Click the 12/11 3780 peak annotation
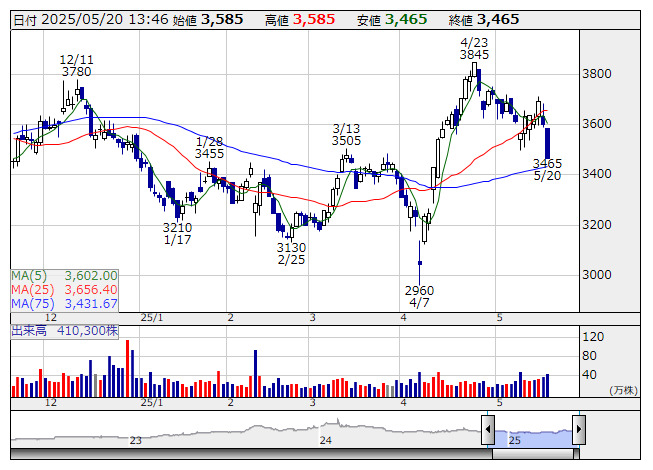653x470 pixels. click(76, 66)
